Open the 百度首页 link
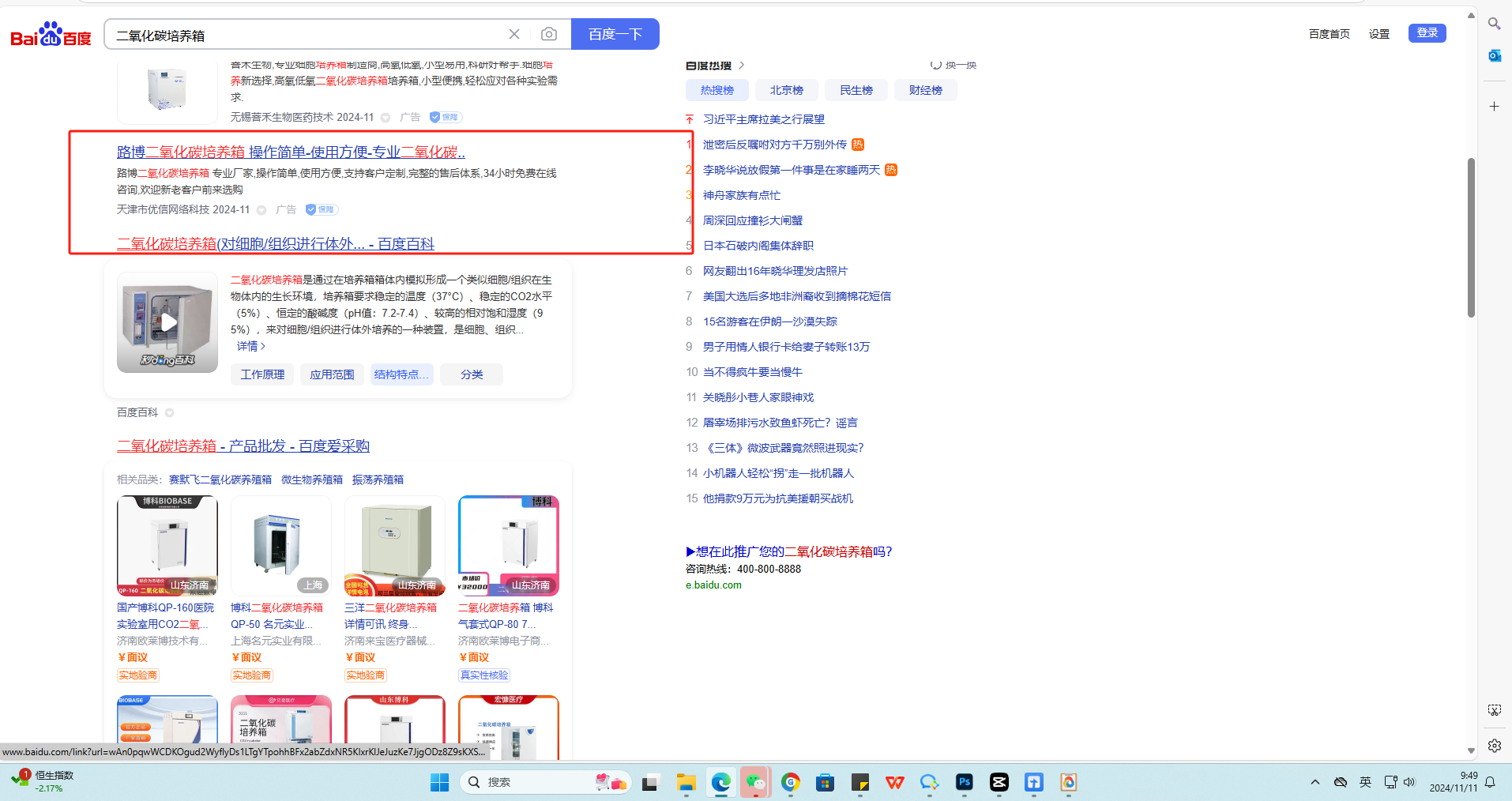Image resolution: width=1512 pixels, height=801 pixels. (x=1330, y=34)
